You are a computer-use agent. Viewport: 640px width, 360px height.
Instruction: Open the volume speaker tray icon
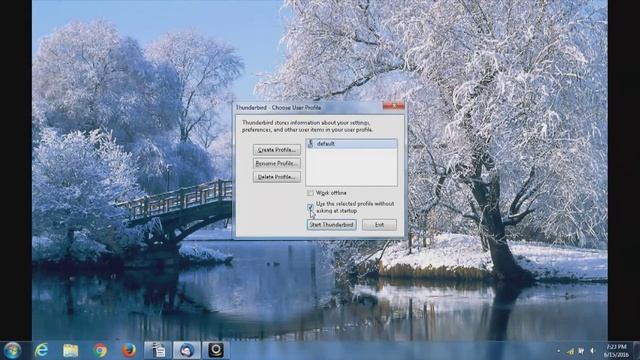[592, 351]
